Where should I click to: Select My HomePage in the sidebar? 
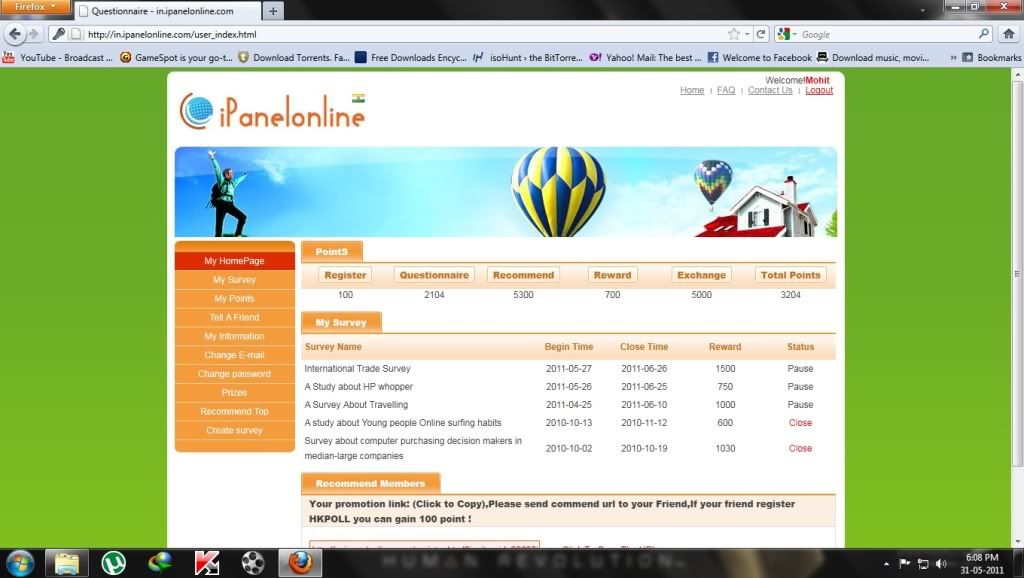click(234, 261)
